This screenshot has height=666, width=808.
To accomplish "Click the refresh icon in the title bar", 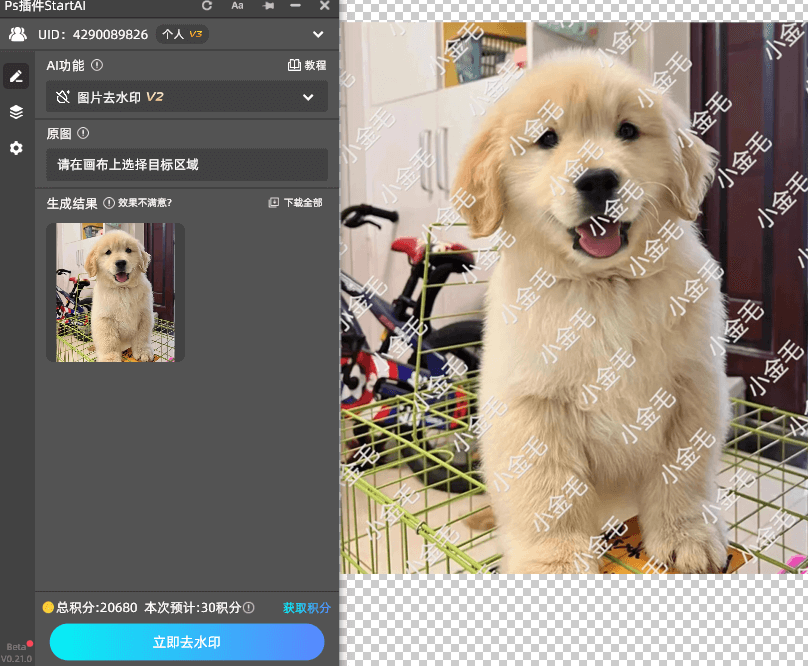I will tap(206, 7).
